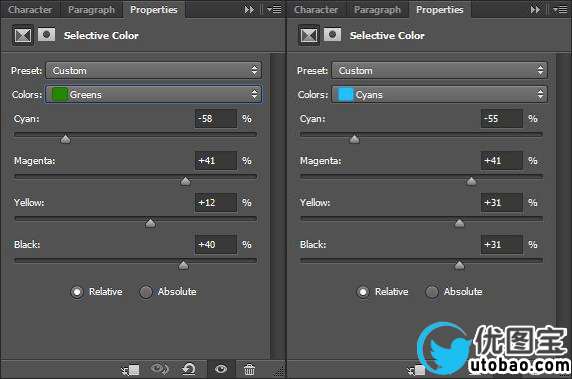Click Black slider handle in Cyans panel
This screenshot has width=572, height=379.
coord(459,265)
